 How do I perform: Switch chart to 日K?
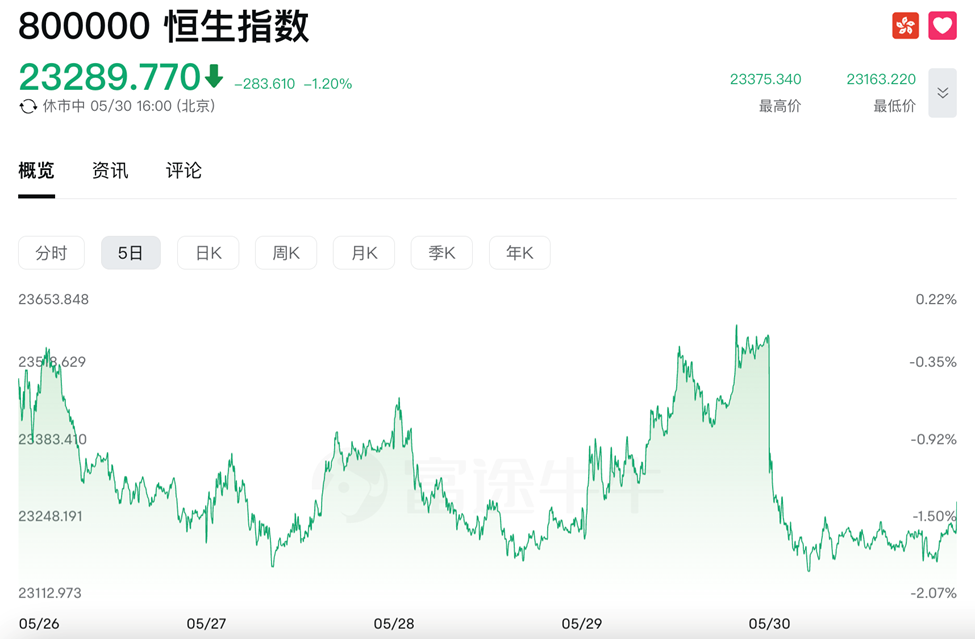pos(208,253)
